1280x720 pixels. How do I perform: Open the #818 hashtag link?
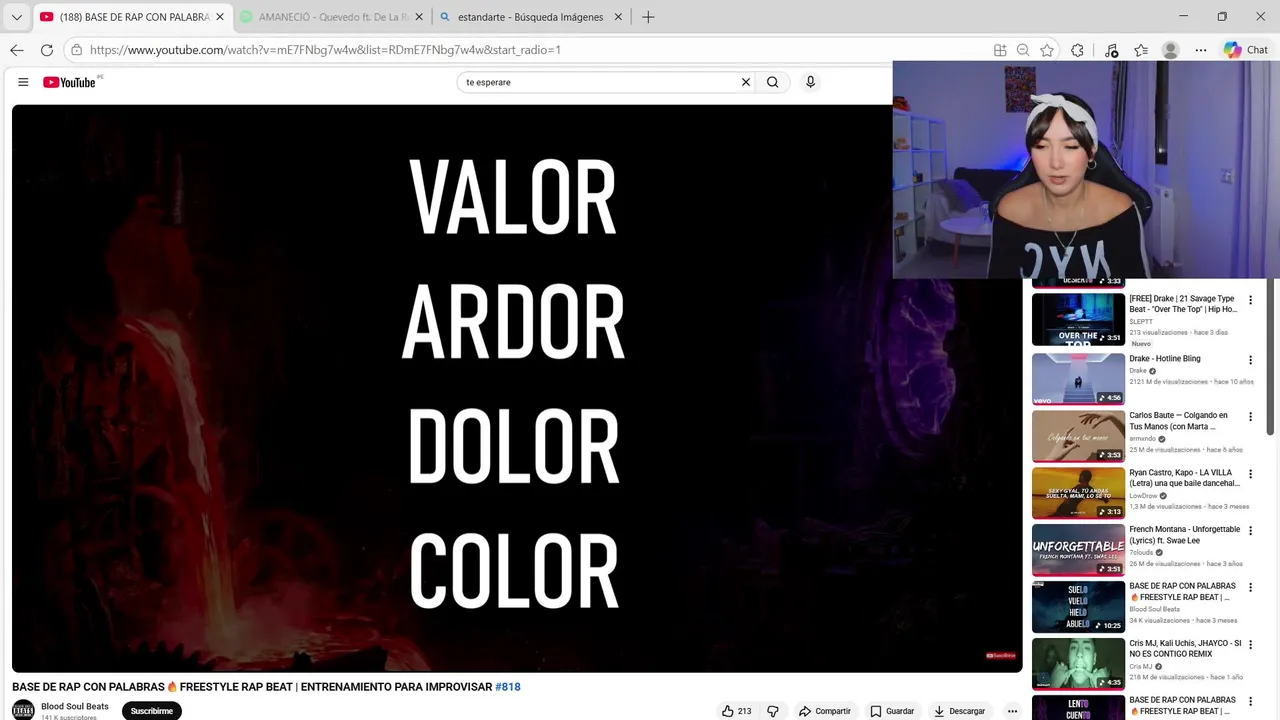508,687
